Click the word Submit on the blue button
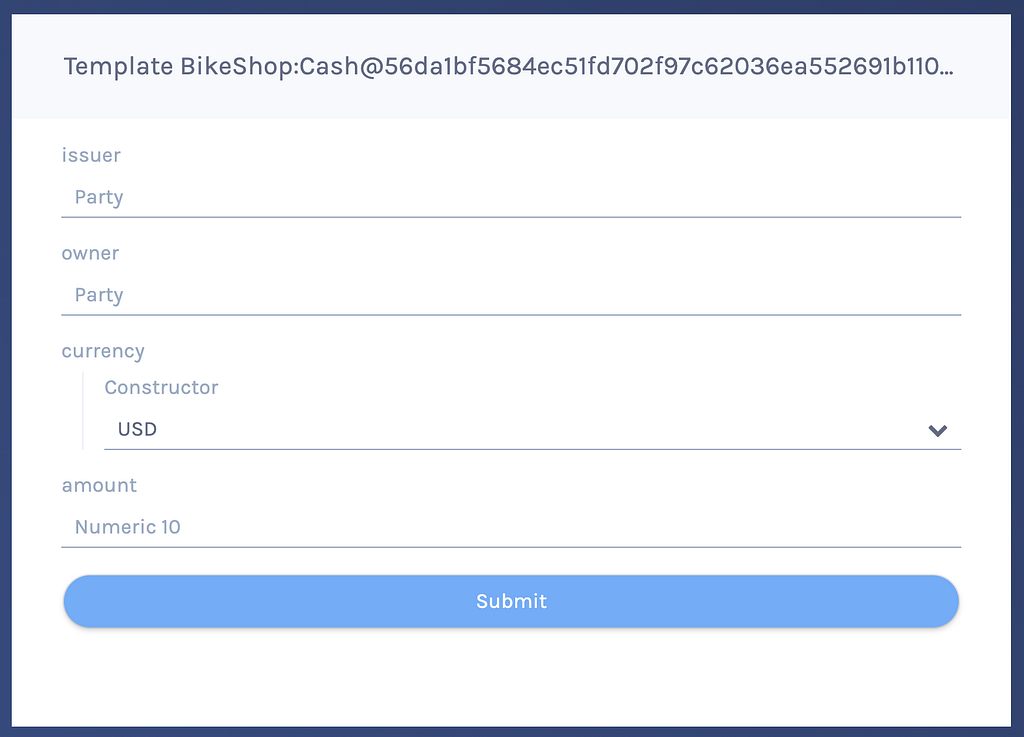The image size is (1024, 737). pos(511,601)
